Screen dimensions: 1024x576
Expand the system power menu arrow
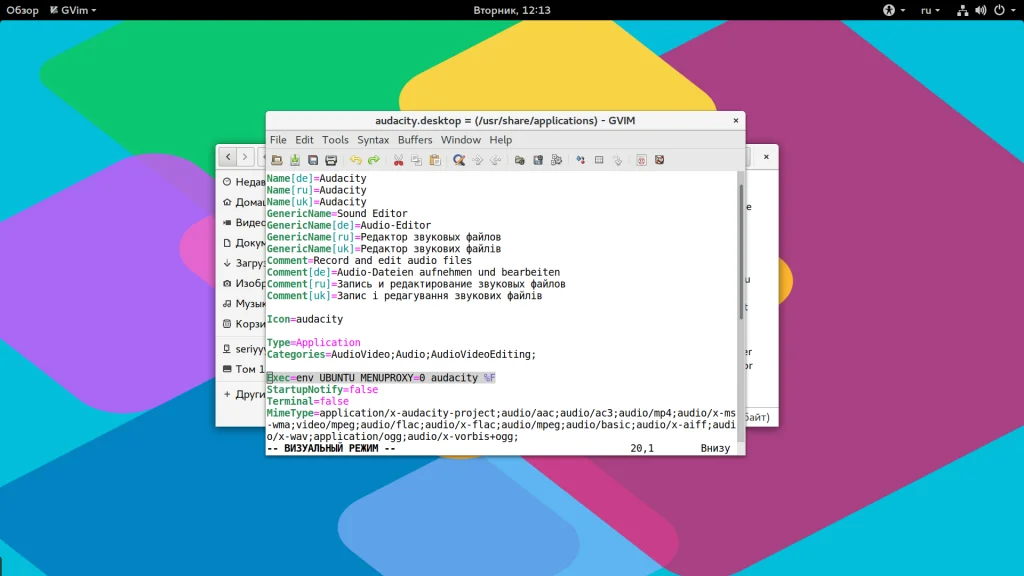click(1011, 10)
